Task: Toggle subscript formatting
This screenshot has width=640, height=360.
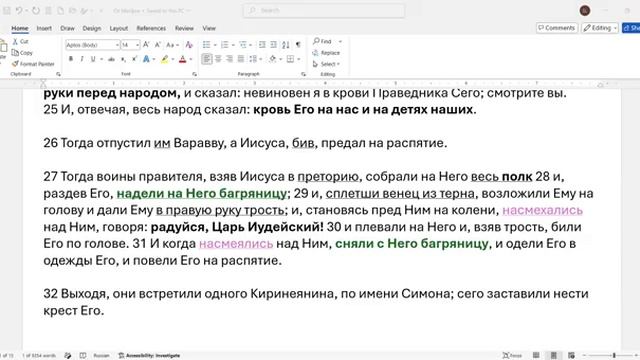Action: [123, 60]
